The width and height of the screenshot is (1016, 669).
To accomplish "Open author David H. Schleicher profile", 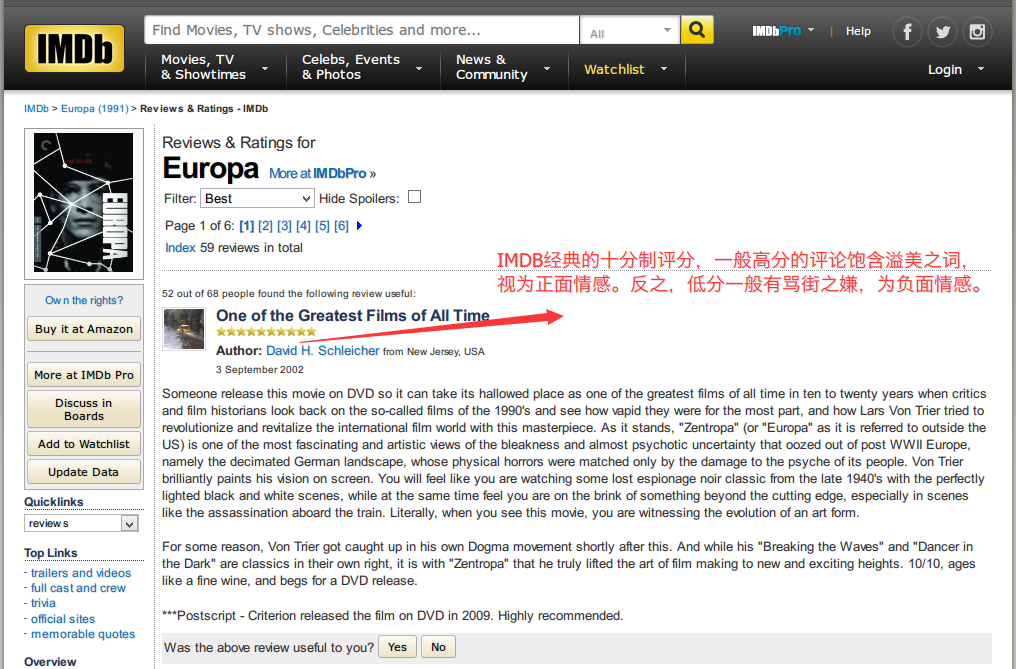I will 323,351.
